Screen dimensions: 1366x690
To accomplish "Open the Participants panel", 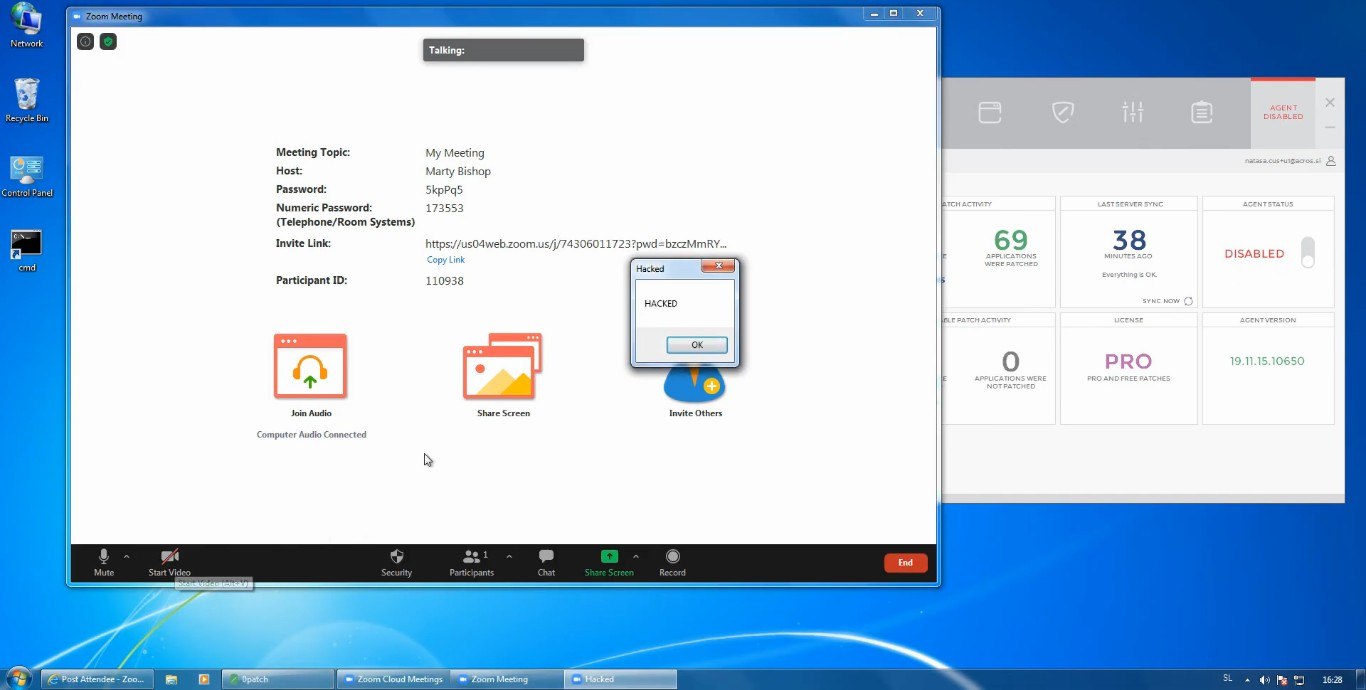I will point(471,563).
